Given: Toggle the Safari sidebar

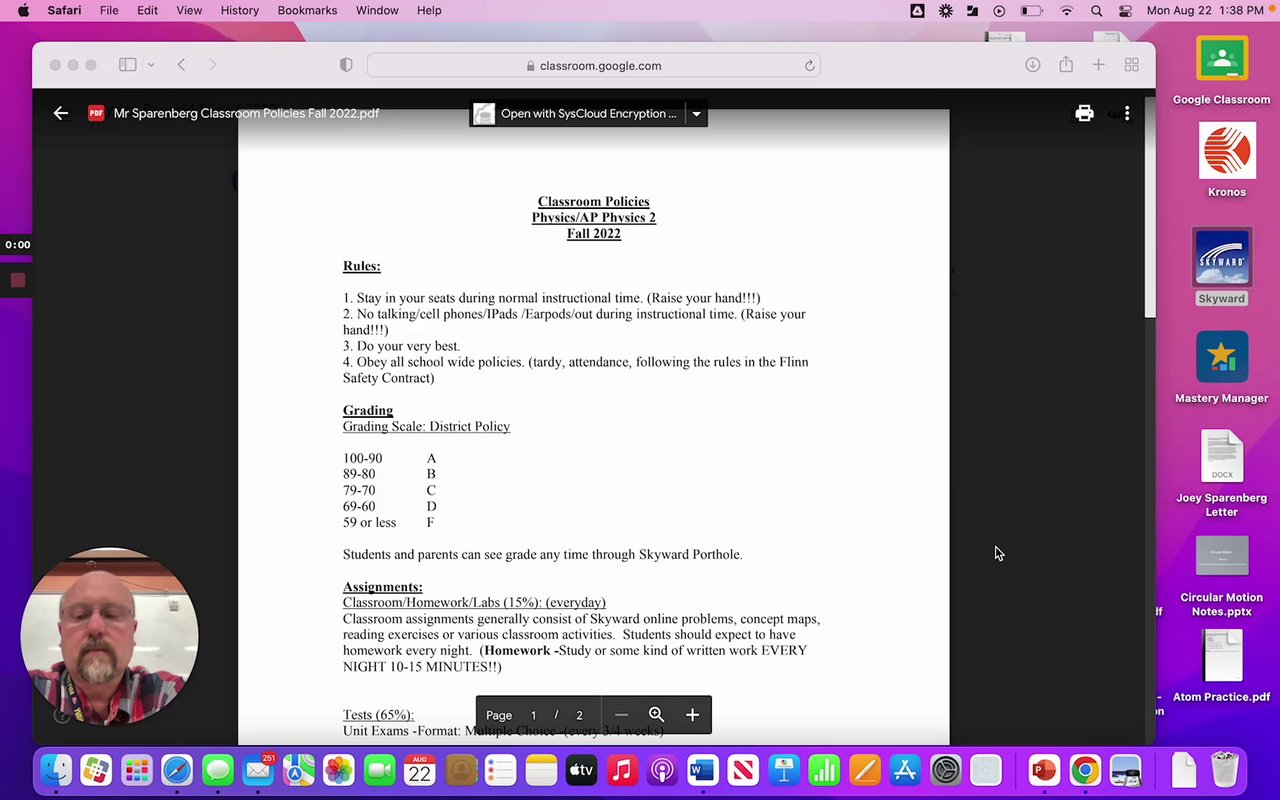Looking at the screenshot, I should coord(128,65).
